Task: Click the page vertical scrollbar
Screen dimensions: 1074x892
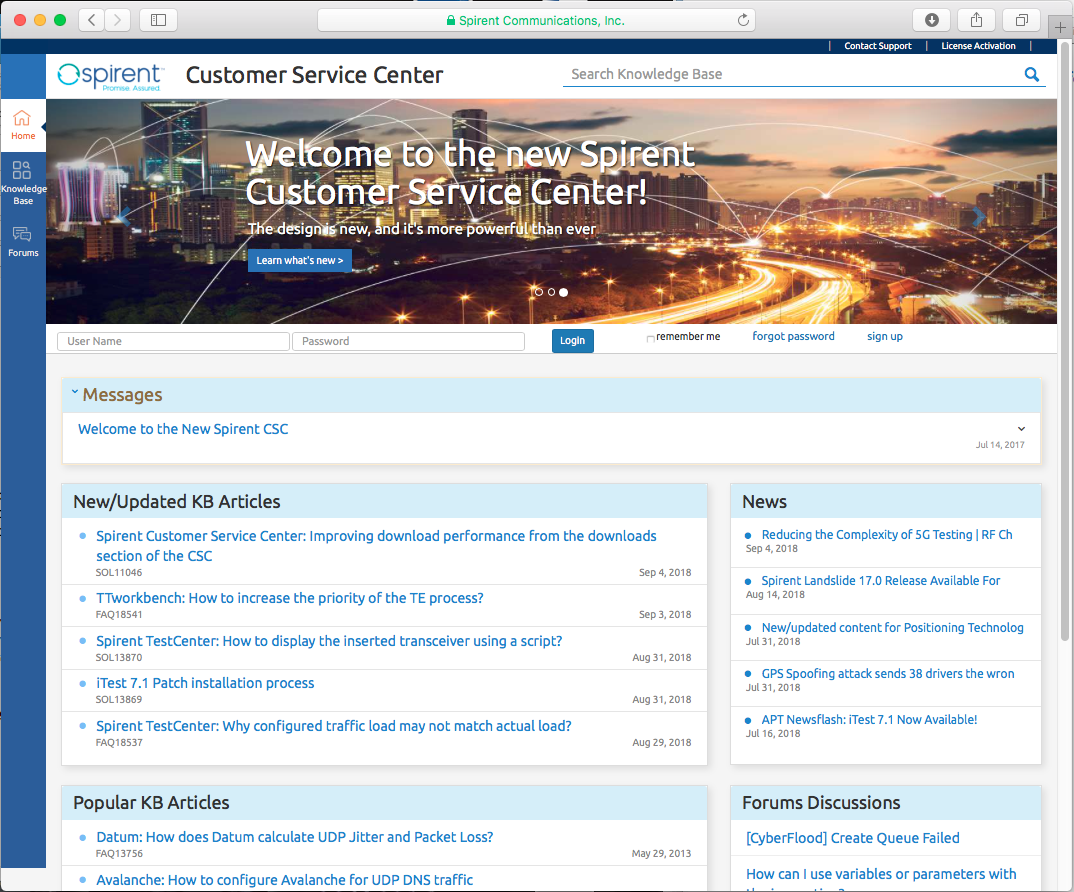Action: (x=1064, y=343)
